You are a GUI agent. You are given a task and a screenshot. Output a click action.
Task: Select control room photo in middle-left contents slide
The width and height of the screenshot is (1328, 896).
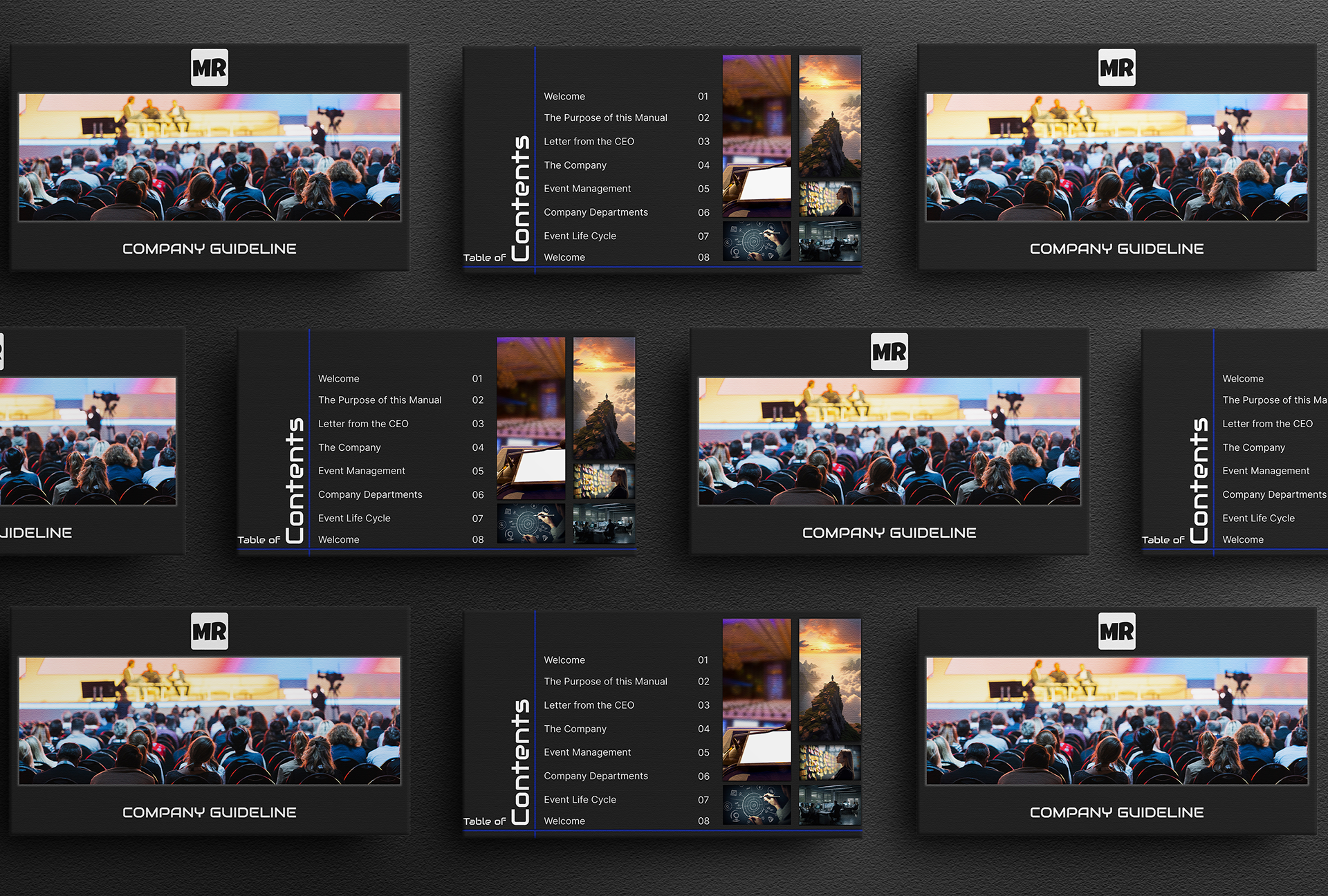[604, 523]
